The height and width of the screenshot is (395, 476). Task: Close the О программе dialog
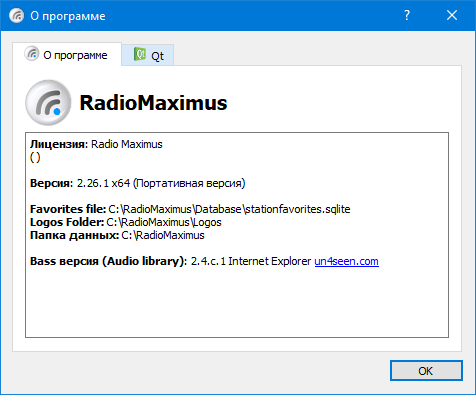coord(452,15)
